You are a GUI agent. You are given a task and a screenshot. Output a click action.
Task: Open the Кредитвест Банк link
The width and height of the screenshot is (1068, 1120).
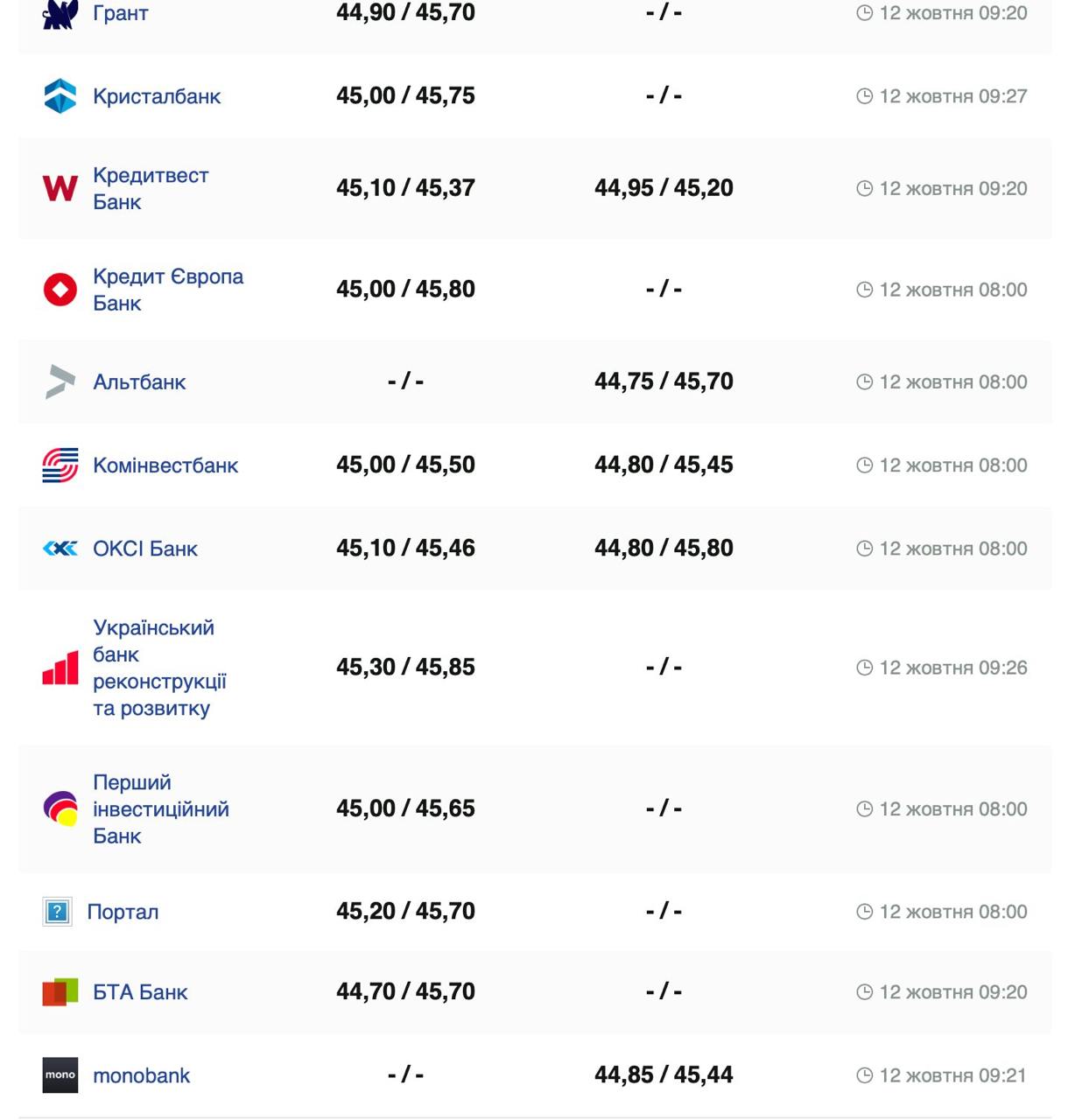tap(151, 188)
